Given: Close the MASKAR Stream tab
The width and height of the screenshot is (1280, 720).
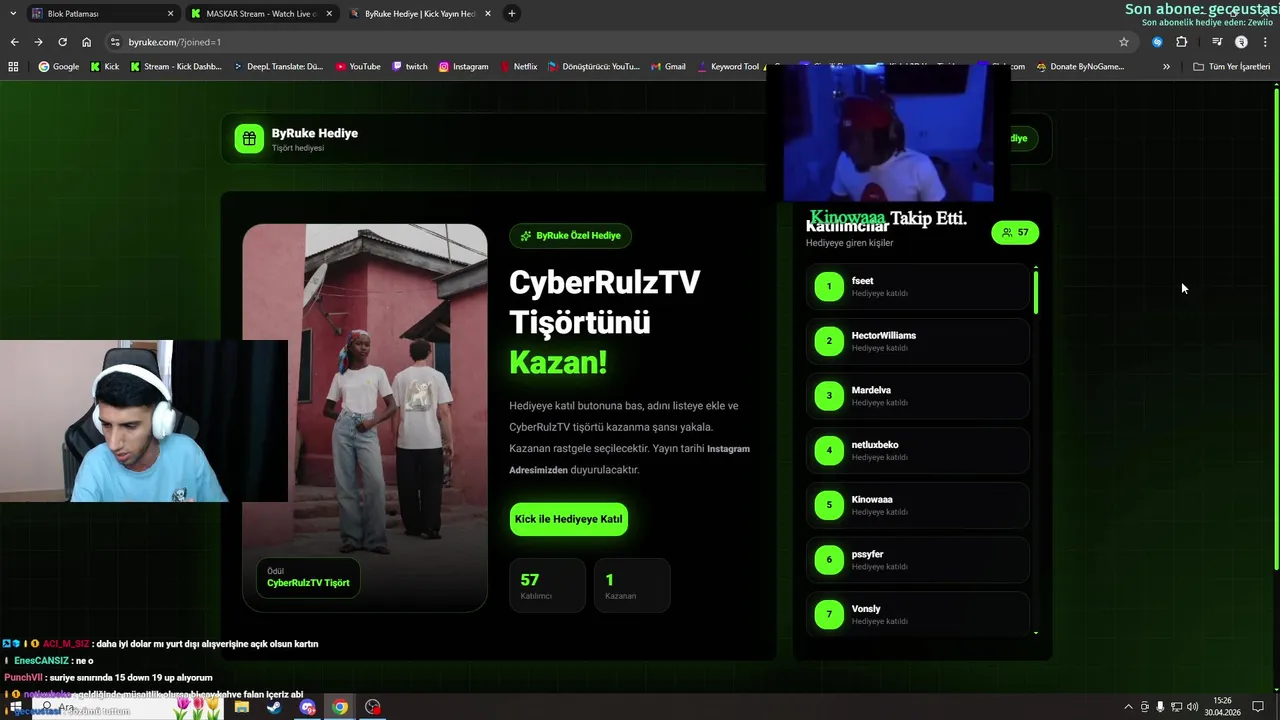Looking at the screenshot, I should 329,13.
